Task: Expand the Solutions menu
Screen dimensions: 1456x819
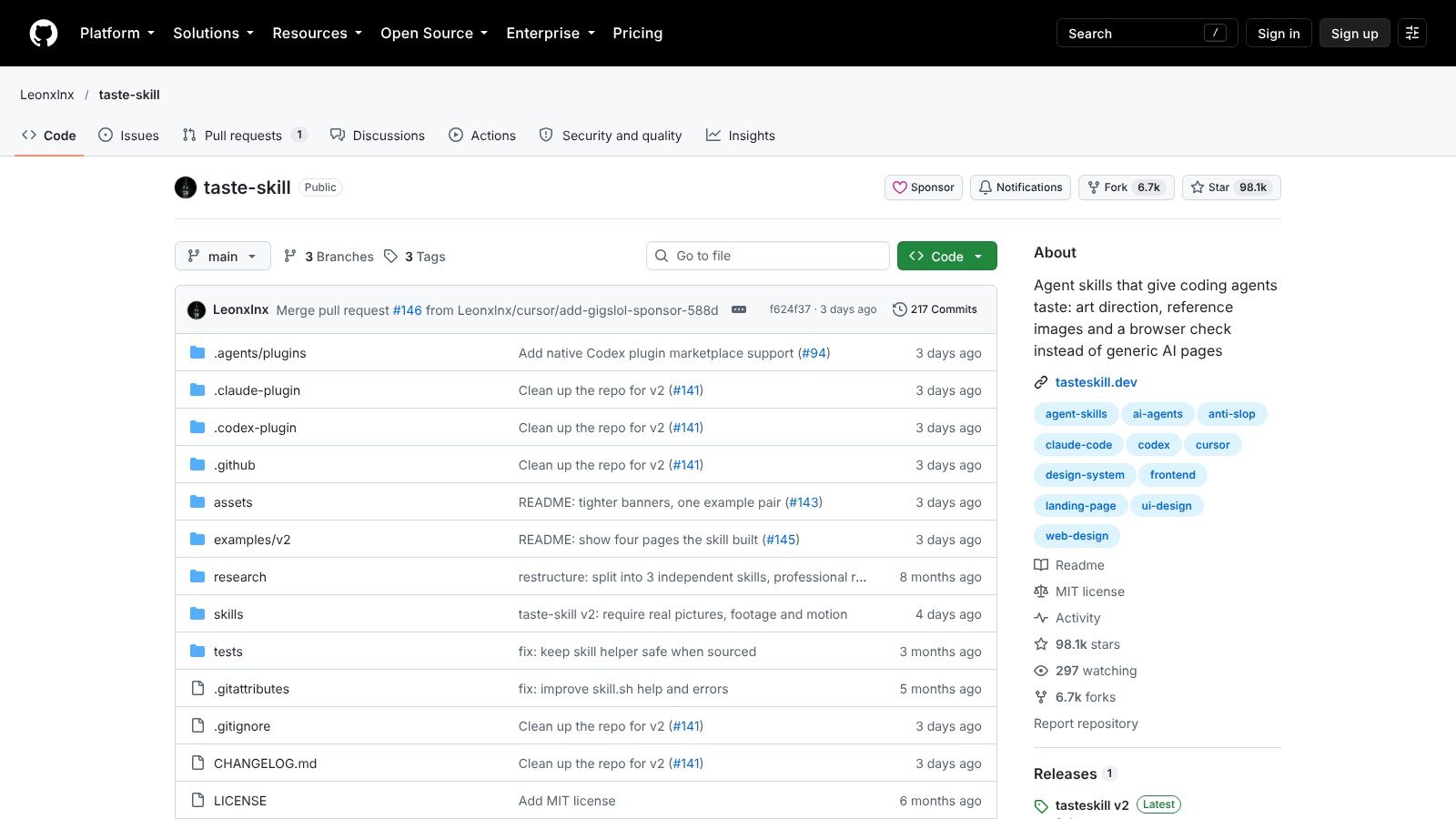Action: tap(214, 33)
